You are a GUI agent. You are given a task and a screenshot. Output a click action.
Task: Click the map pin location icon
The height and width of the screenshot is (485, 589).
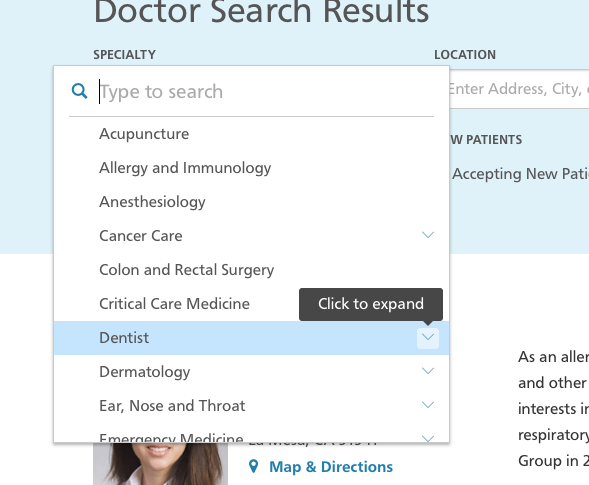[254, 466]
